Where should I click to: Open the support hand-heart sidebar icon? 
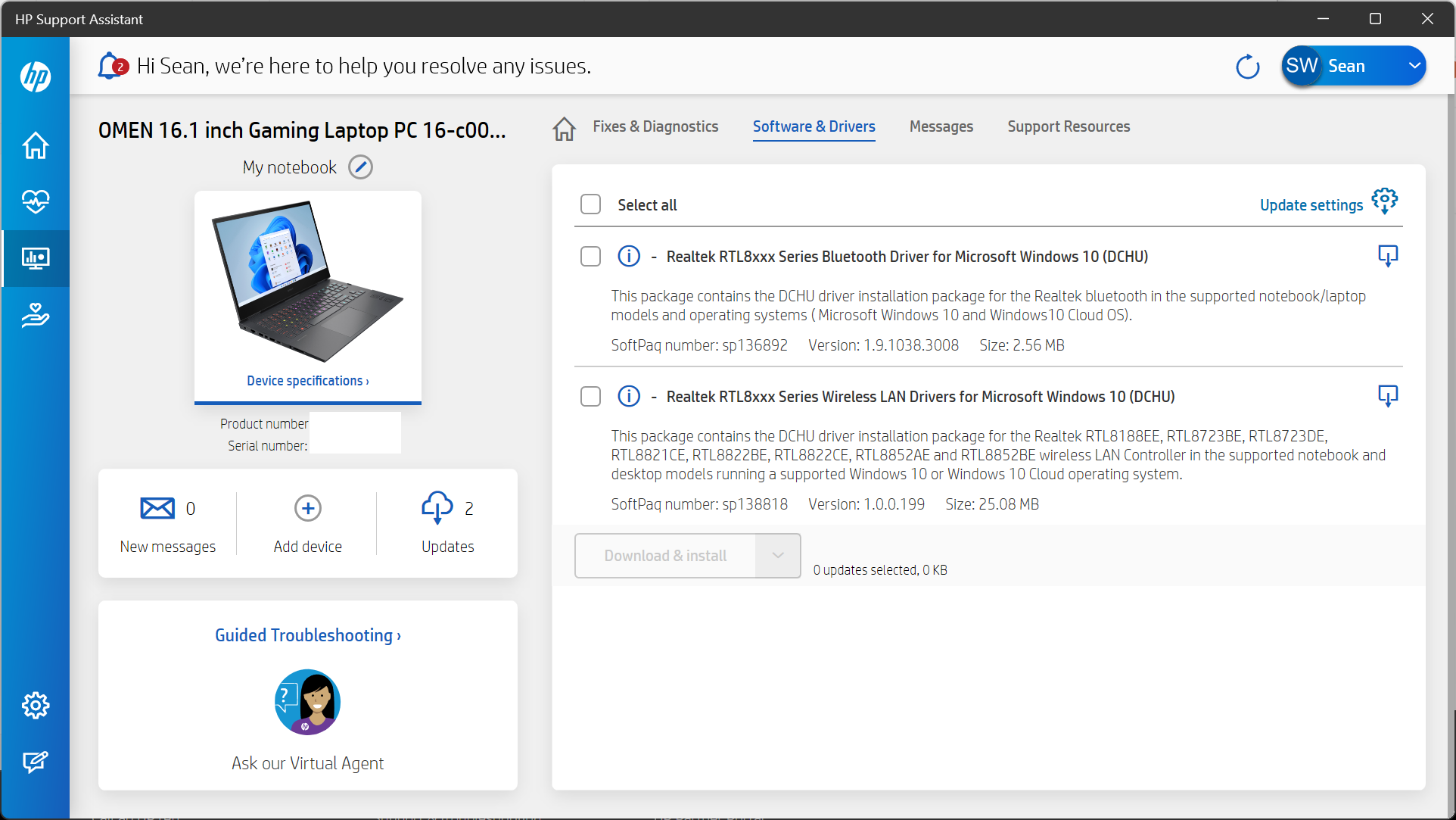[x=36, y=314]
